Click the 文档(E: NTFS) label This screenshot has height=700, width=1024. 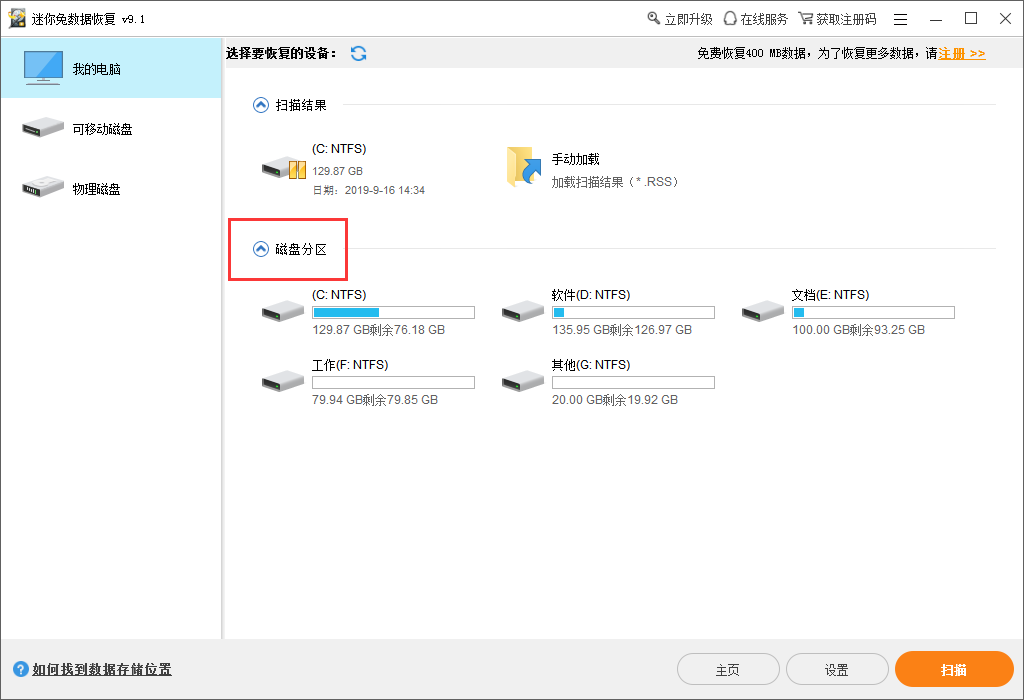pyautogui.click(x=831, y=295)
